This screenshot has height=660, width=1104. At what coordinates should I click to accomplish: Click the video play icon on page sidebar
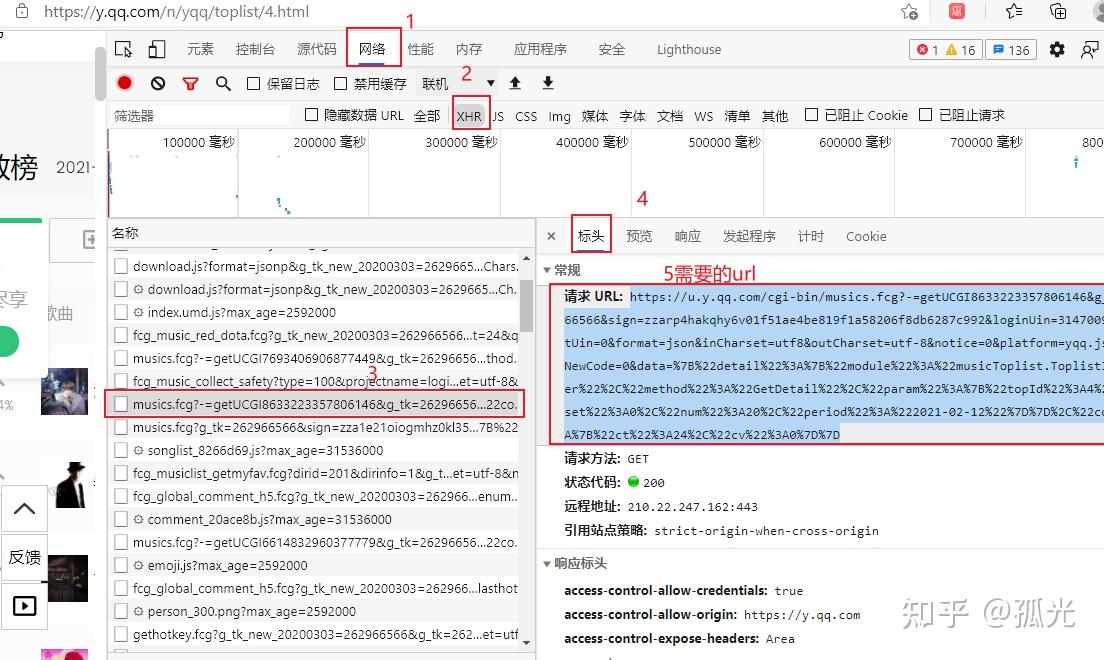[25, 606]
